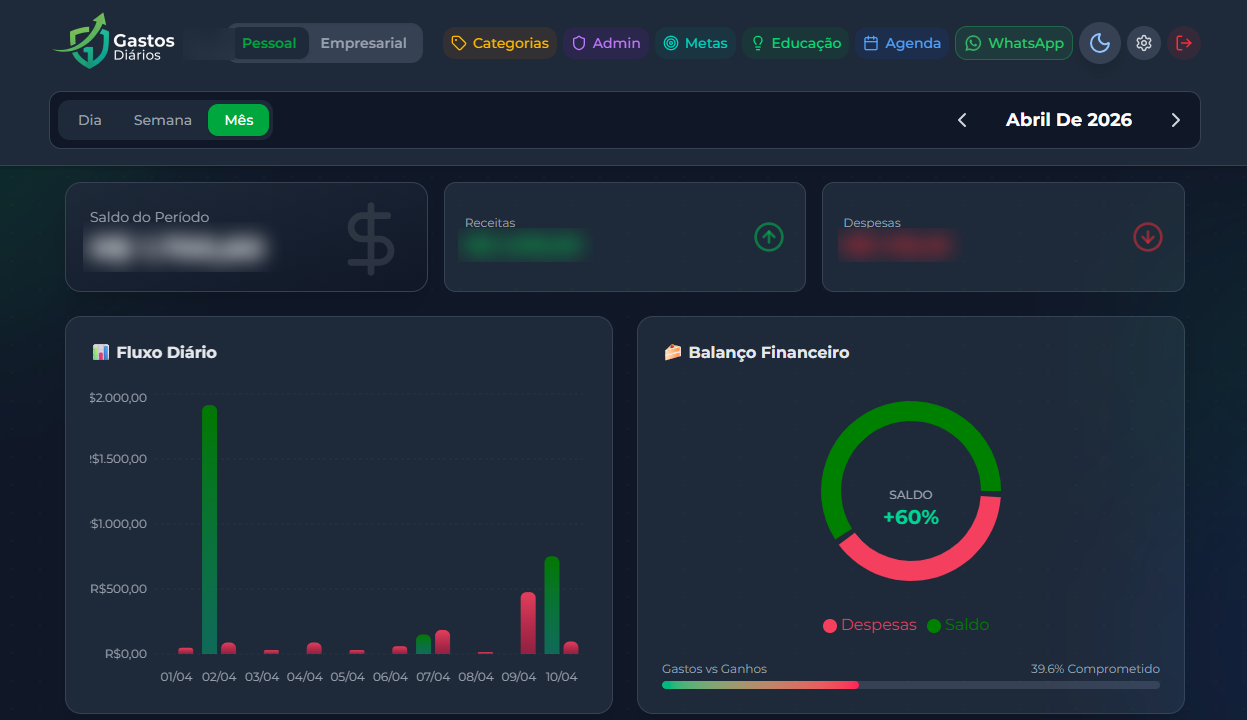Click the Gastos Diários logo
1247x720 pixels.
[x=115, y=42]
